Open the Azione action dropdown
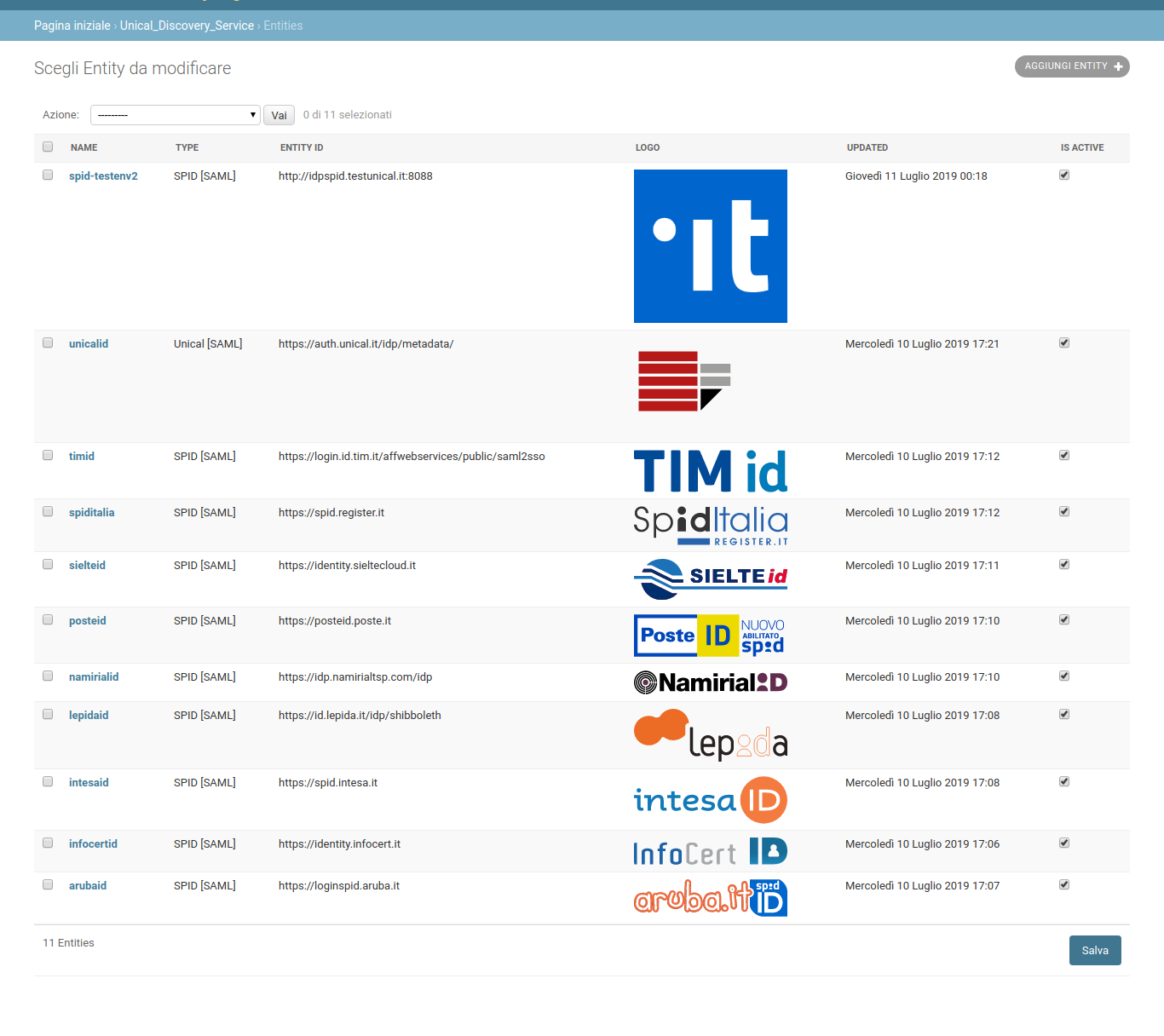 (176, 115)
